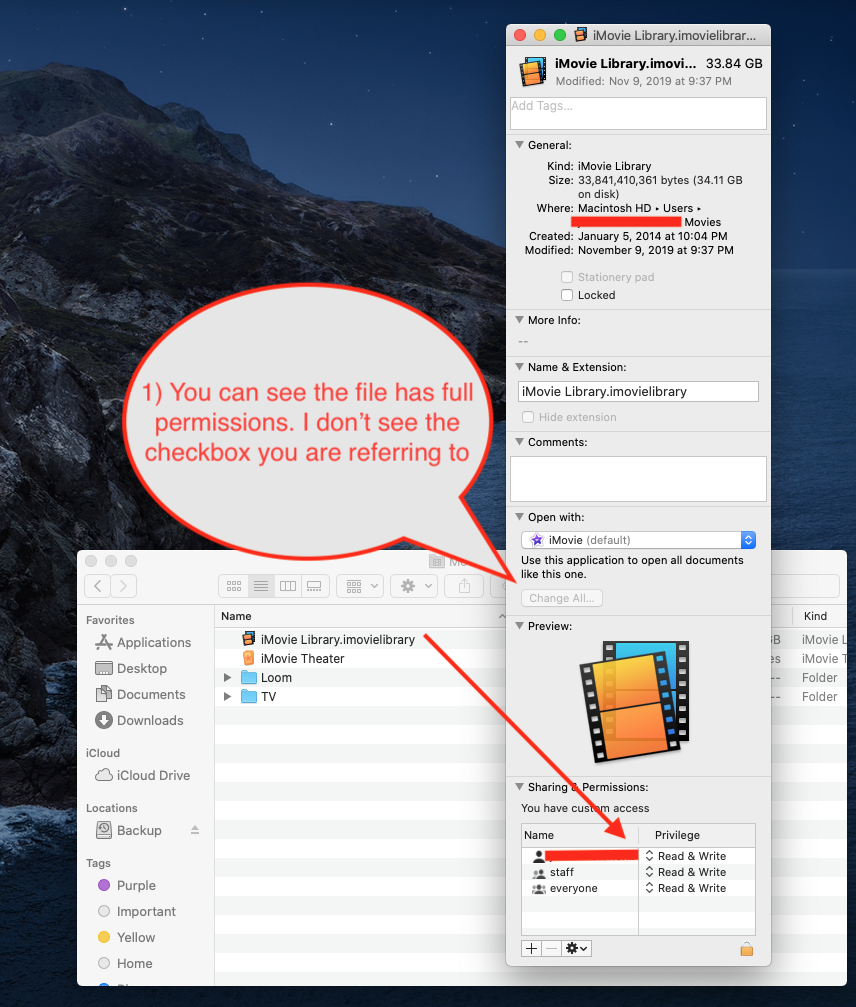Switch Finder to gallery view
The image size is (856, 1007).
click(315, 586)
